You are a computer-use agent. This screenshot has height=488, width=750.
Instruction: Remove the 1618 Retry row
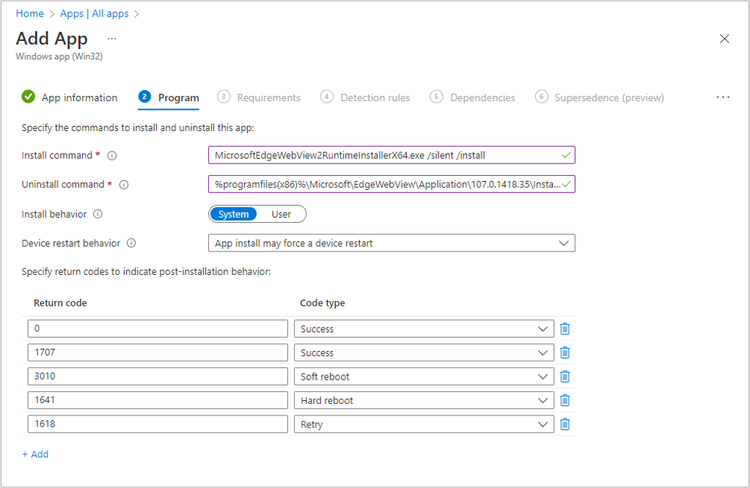tap(565, 424)
